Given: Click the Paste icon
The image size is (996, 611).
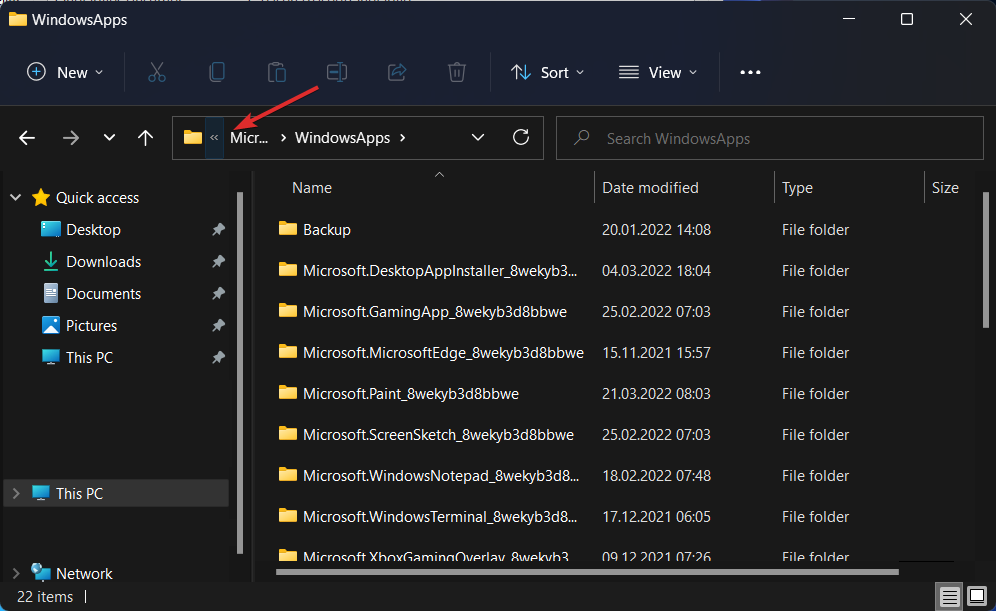Looking at the screenshot, I should click(276, 72).
